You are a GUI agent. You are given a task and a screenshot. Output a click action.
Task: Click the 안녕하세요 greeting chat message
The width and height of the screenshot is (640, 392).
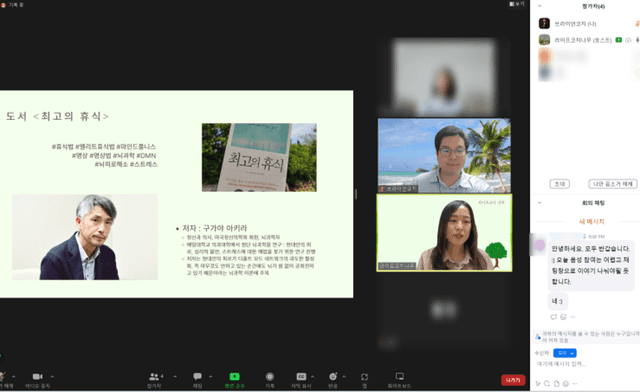pyautogui.click(x=591, y=265)
